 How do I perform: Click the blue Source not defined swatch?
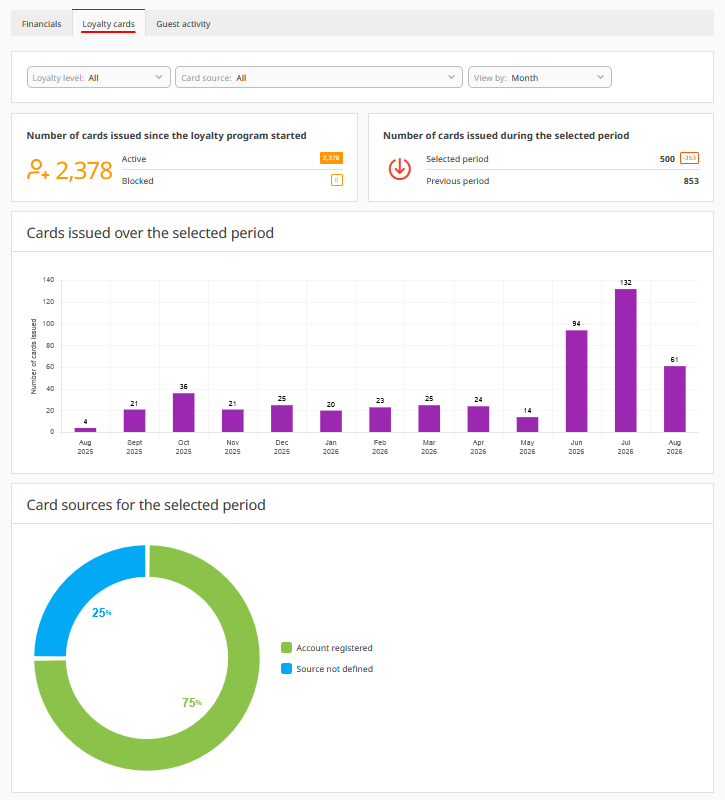coord(286,669)
